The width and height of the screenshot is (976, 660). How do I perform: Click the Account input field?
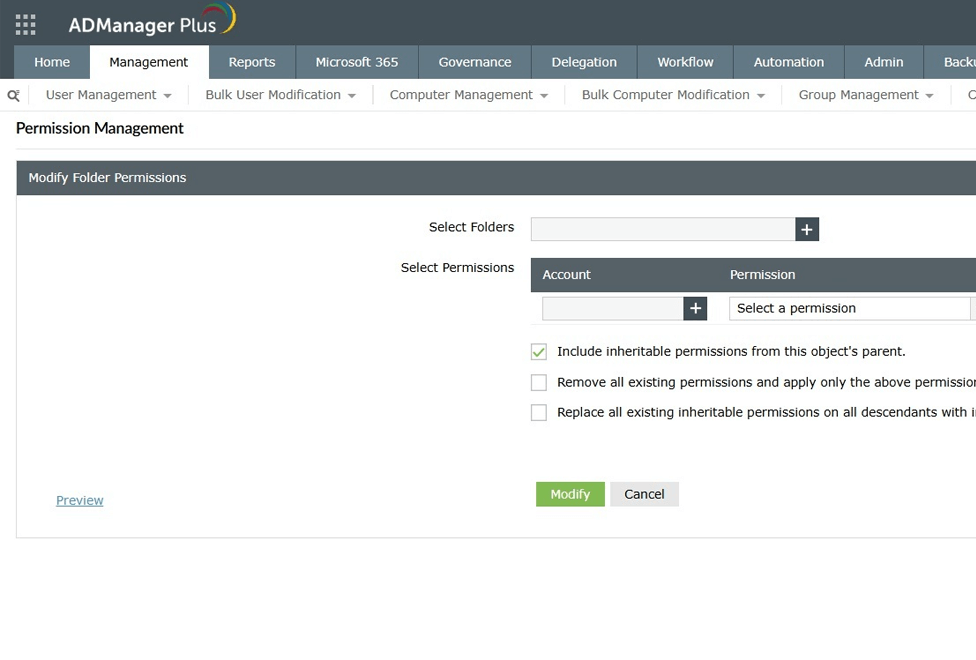pyautogui.click(x=612, y=308)
